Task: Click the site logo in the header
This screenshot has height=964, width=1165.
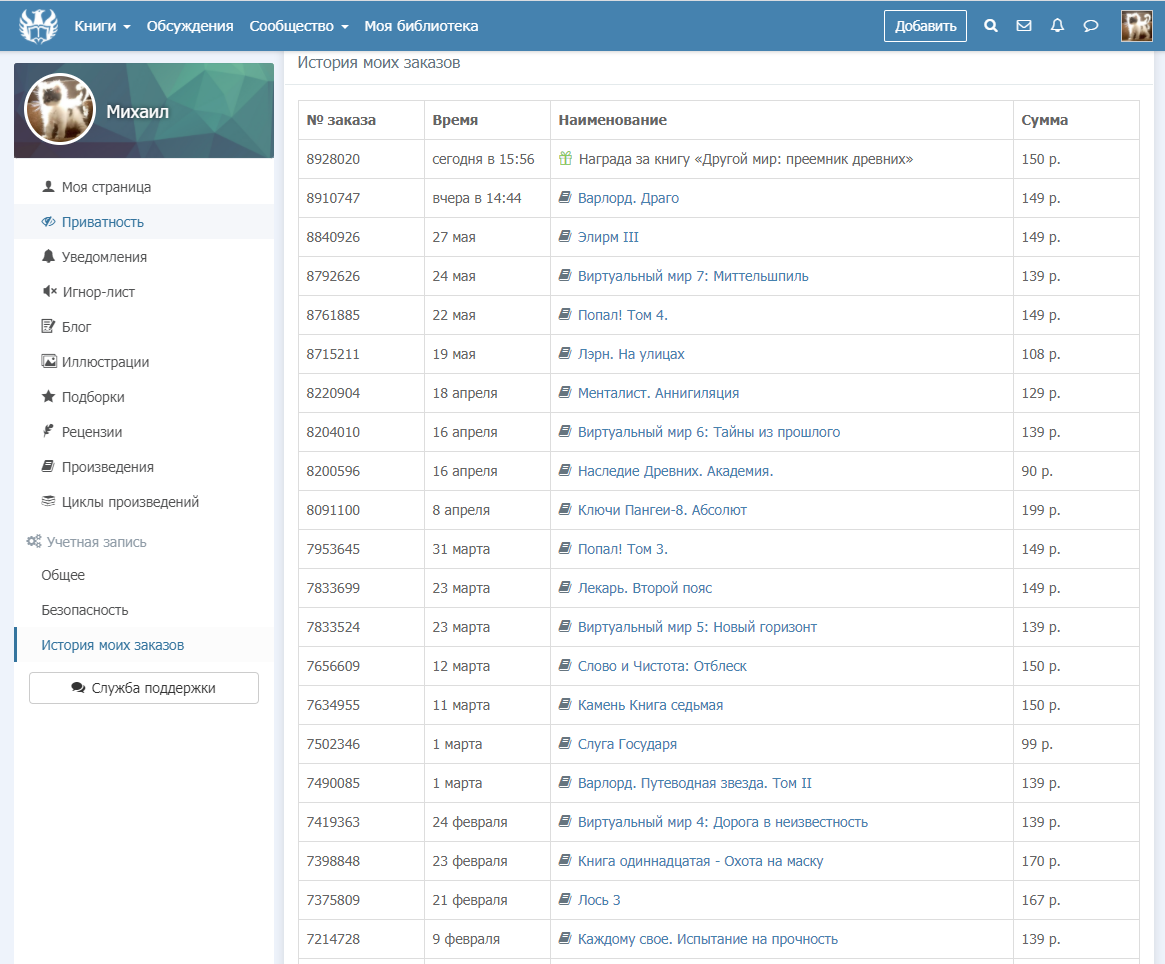Action: pyautogui.click(x=39, y=25)
